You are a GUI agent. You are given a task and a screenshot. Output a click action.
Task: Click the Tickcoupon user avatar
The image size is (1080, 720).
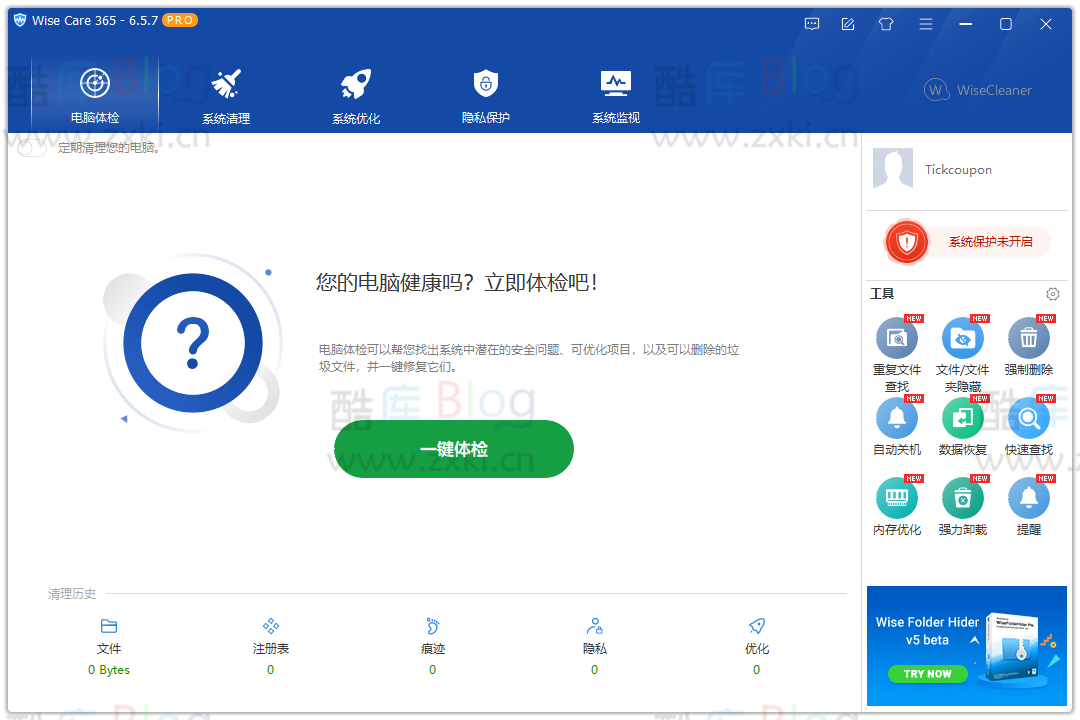pos(892,168)
